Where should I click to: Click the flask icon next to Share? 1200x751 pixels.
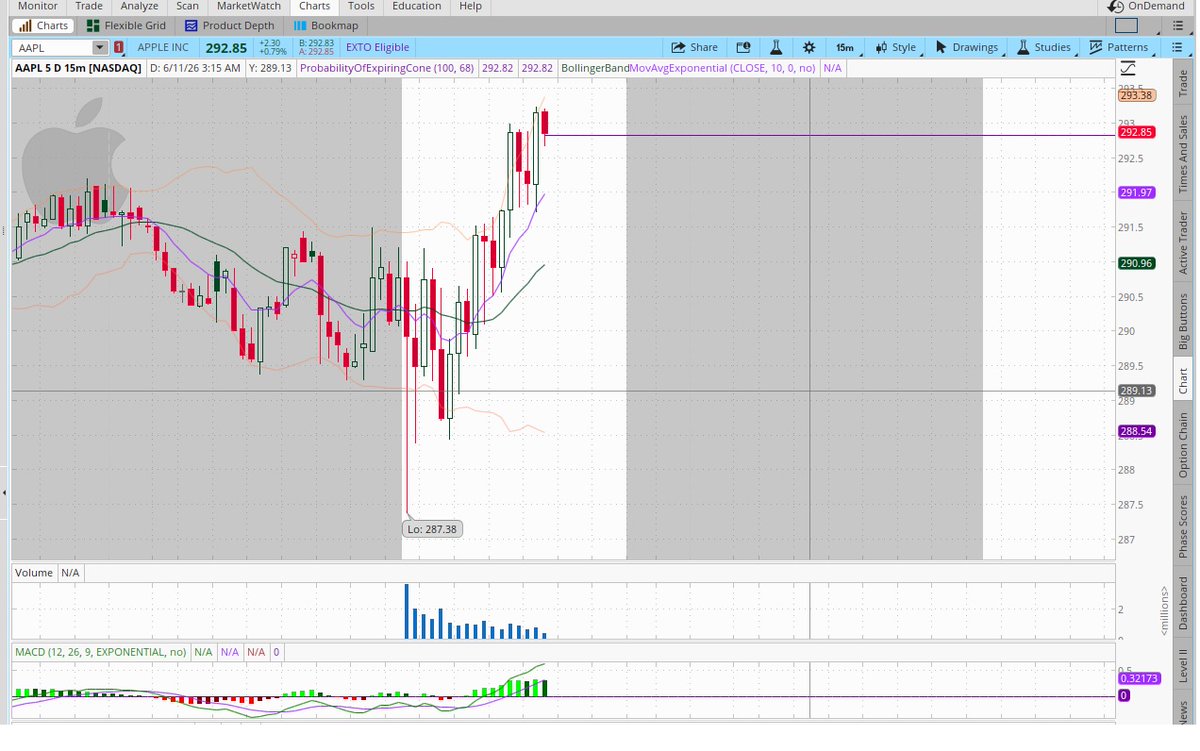click(x=774, y=47)
